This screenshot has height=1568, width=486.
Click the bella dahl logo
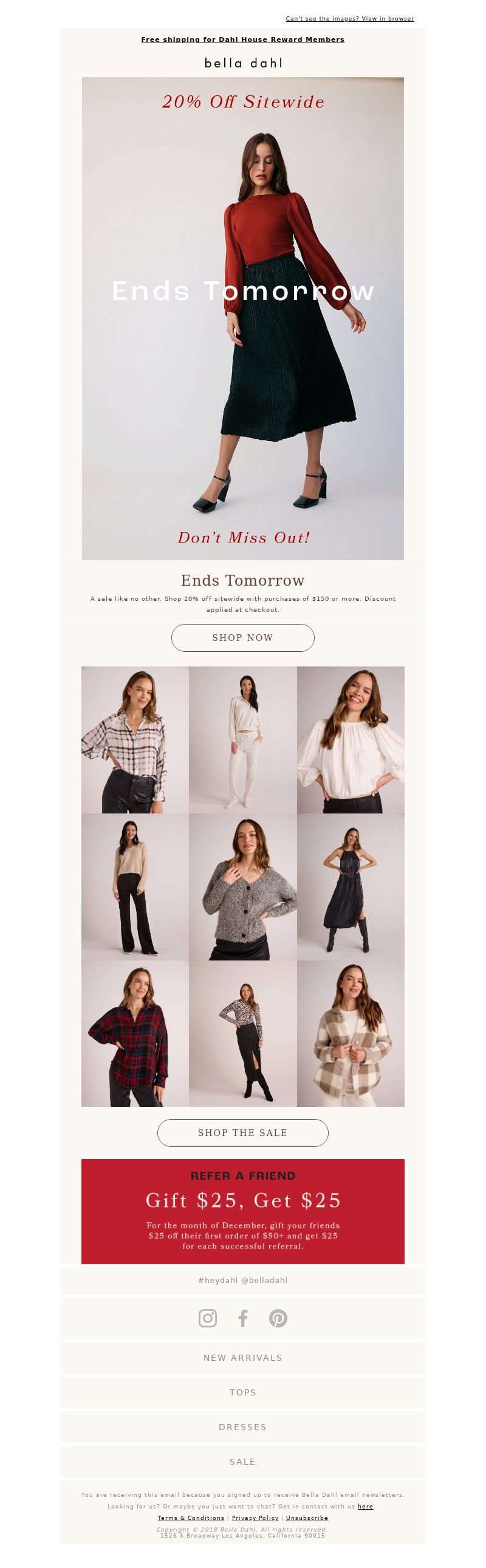243,63
